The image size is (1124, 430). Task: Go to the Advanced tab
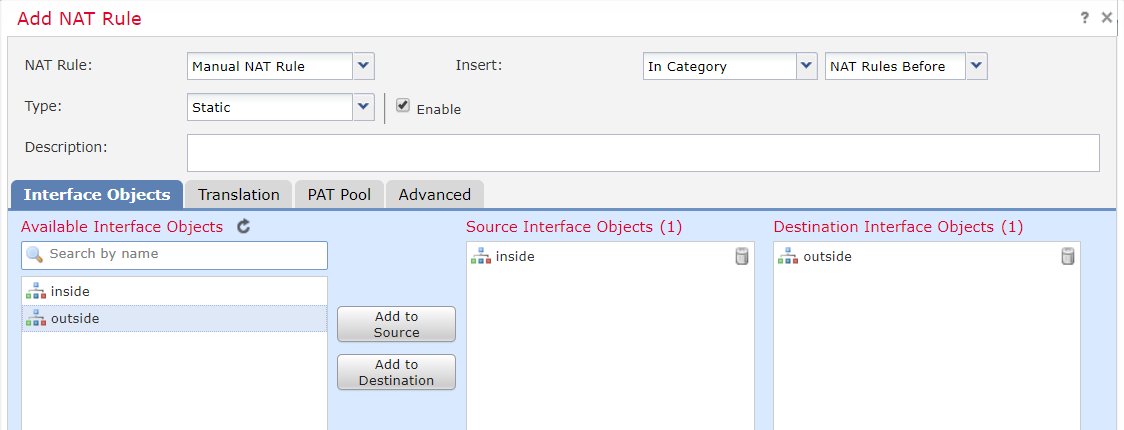(434, 195)
